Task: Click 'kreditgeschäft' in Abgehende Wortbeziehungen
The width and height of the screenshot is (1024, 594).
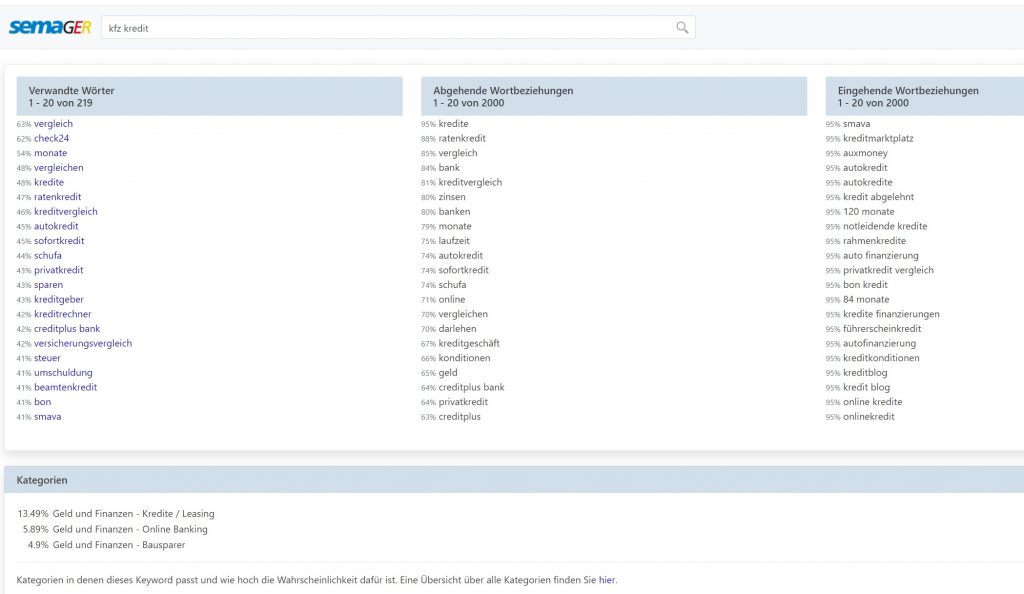Action: (469, 343)
